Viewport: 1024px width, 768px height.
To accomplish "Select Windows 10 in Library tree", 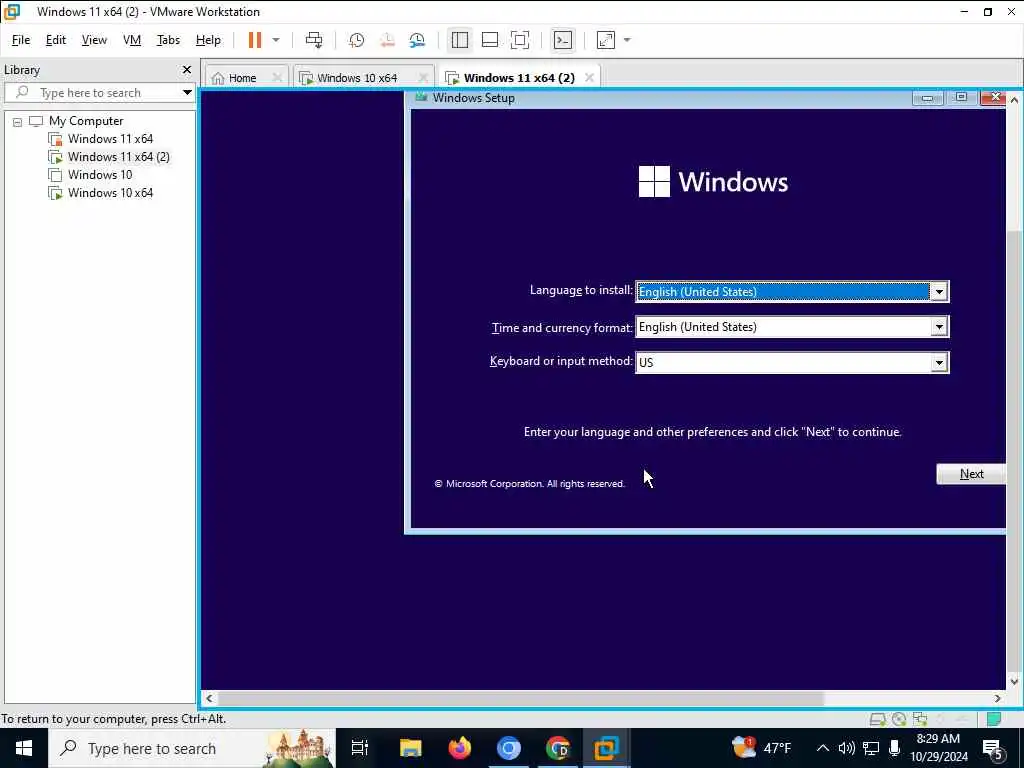I will [x=99, y=175].
